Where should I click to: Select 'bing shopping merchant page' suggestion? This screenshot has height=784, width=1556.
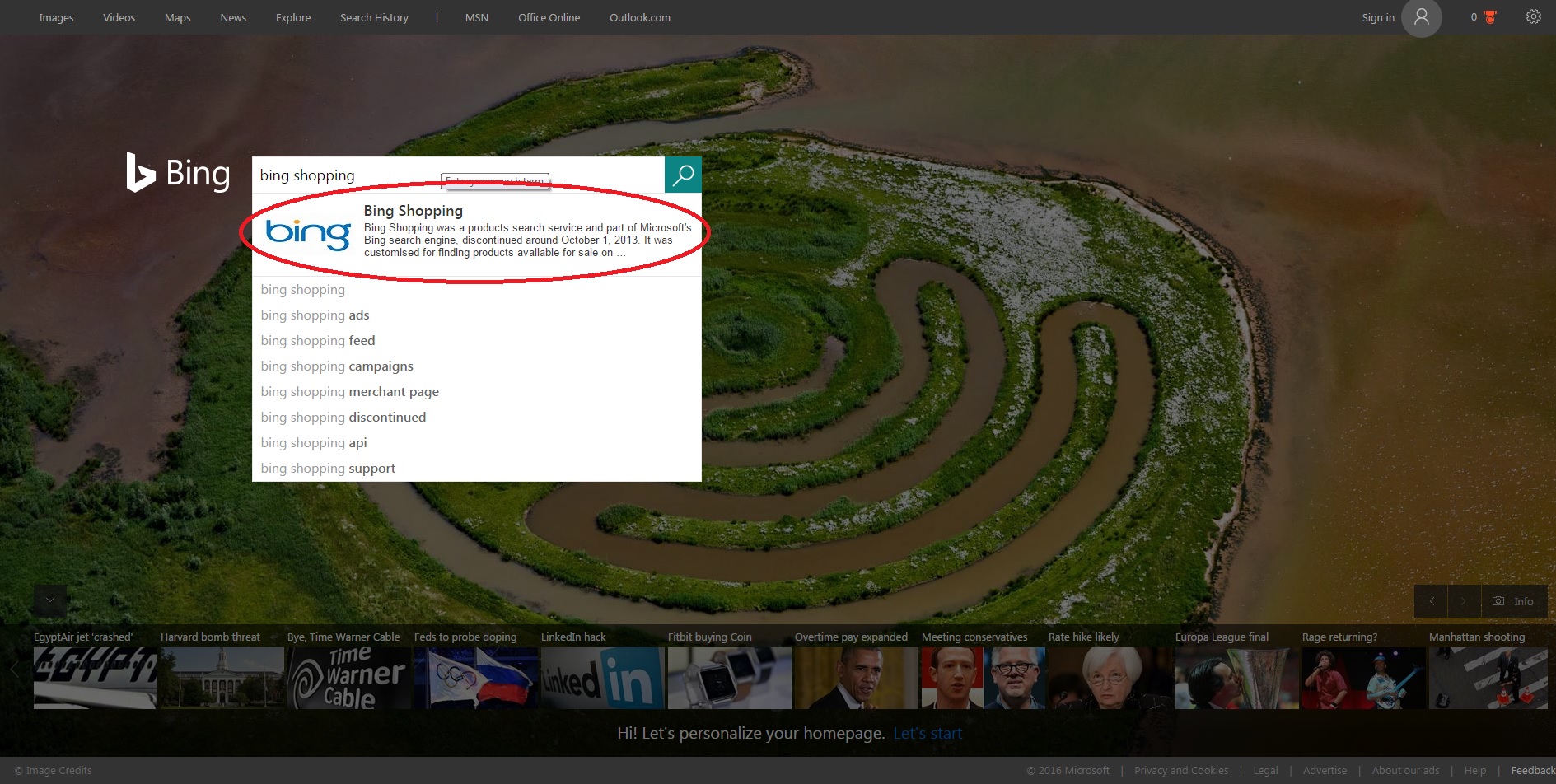pos(477,391)
